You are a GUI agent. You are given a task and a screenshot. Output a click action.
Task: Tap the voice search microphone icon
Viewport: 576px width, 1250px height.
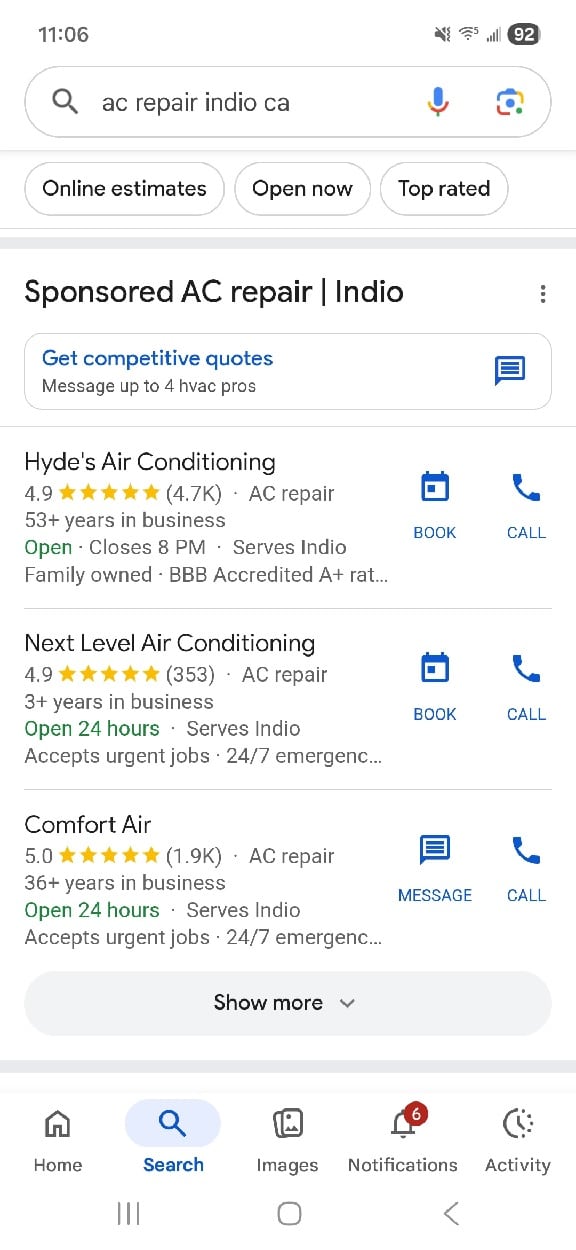(x=437, y=101)
